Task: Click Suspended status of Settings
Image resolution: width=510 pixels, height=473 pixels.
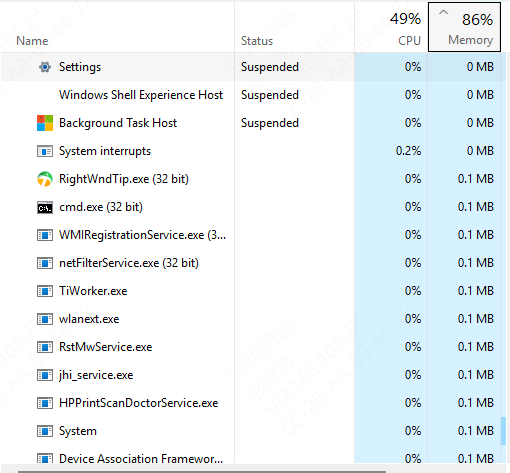Action: tap(270, 67)
